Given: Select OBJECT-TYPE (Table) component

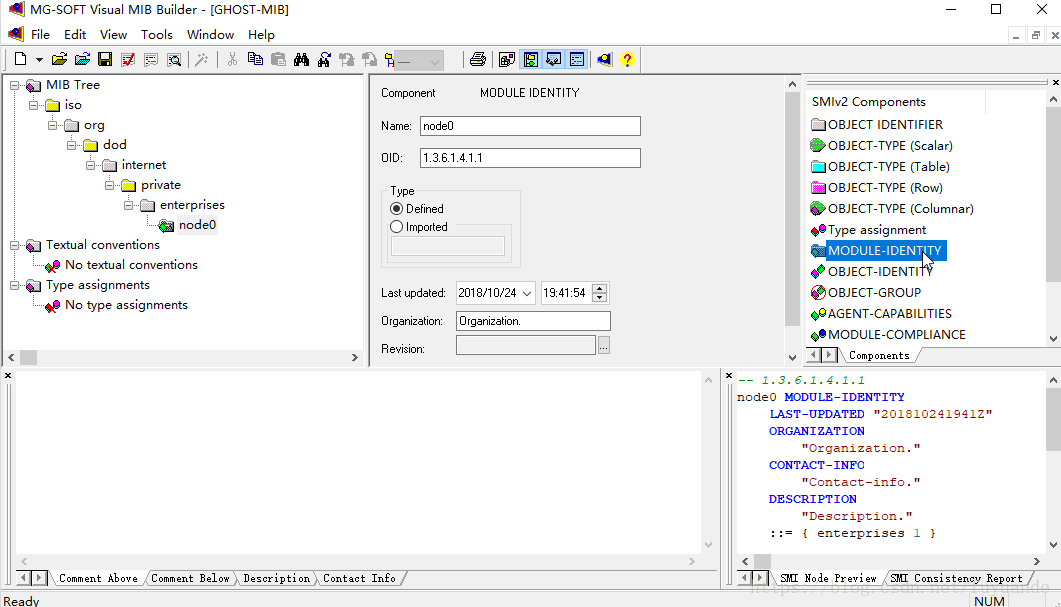Looking at the screenshot, I should tap(888, 166).
